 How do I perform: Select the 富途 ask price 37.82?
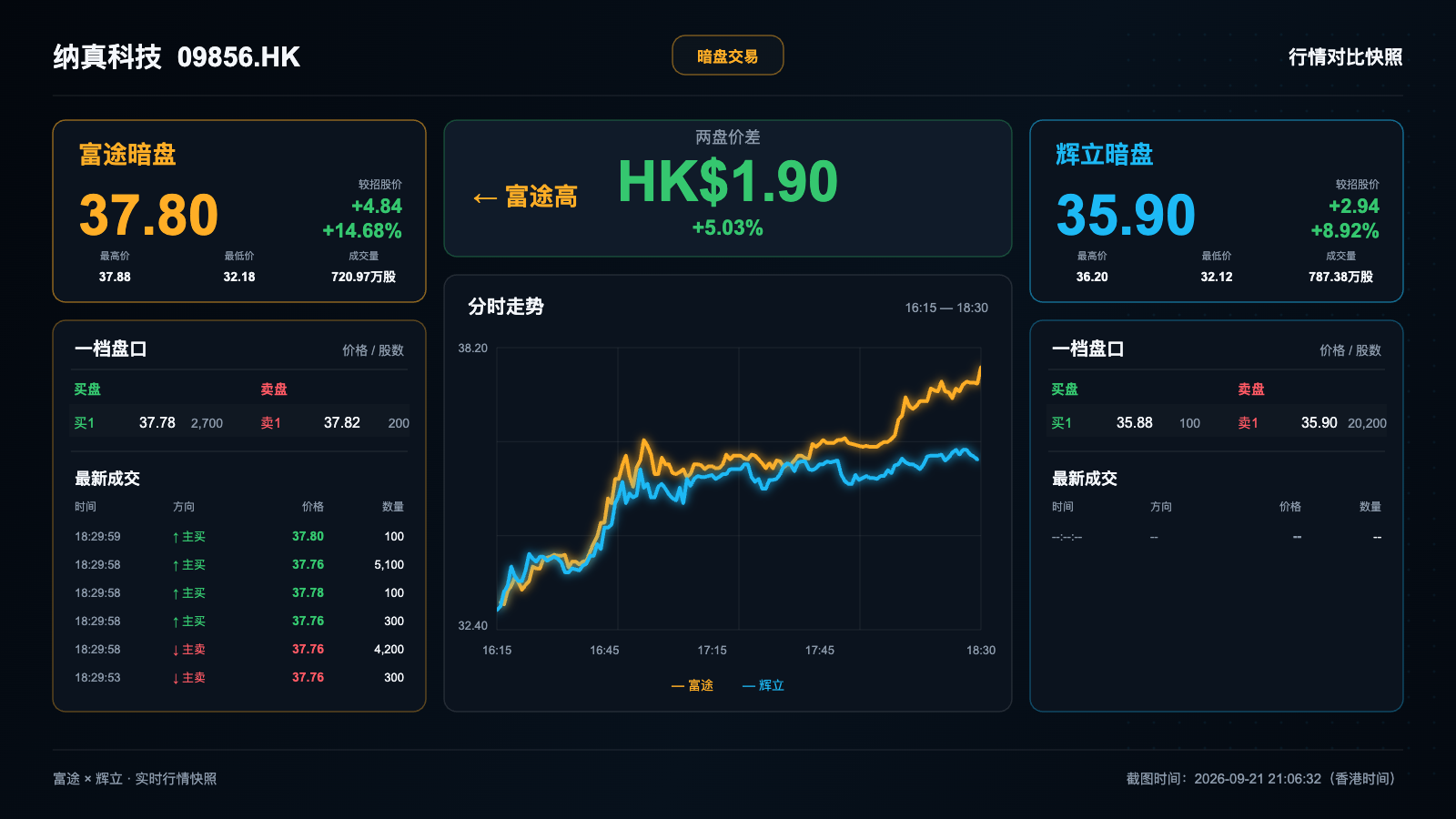pyautogui.click(x=342, y=422)
